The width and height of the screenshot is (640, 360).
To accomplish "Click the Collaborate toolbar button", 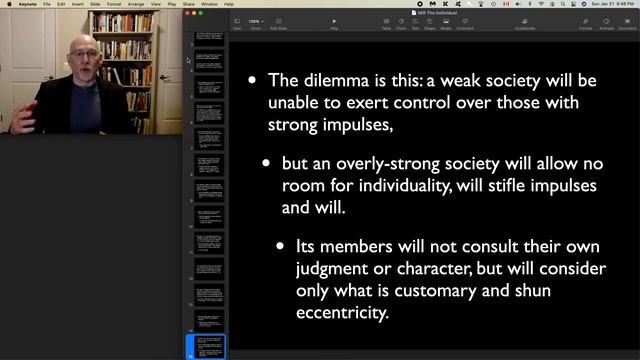I will pyautogui.click(x=524, y=24).
